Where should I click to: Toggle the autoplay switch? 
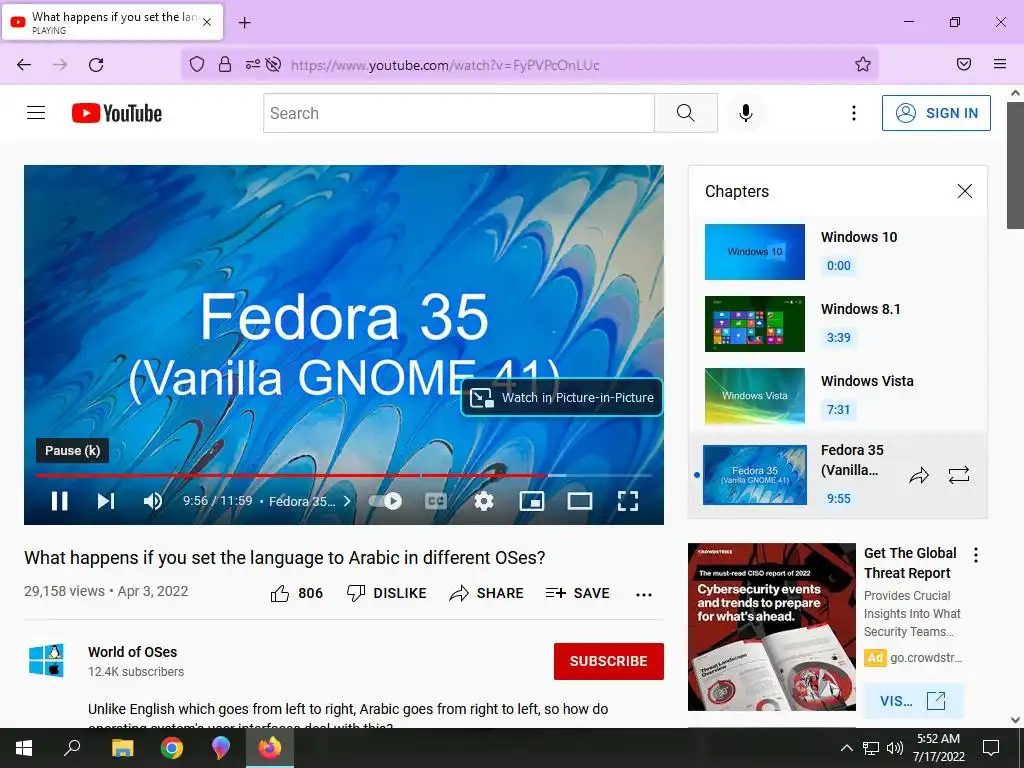[385, 501]
